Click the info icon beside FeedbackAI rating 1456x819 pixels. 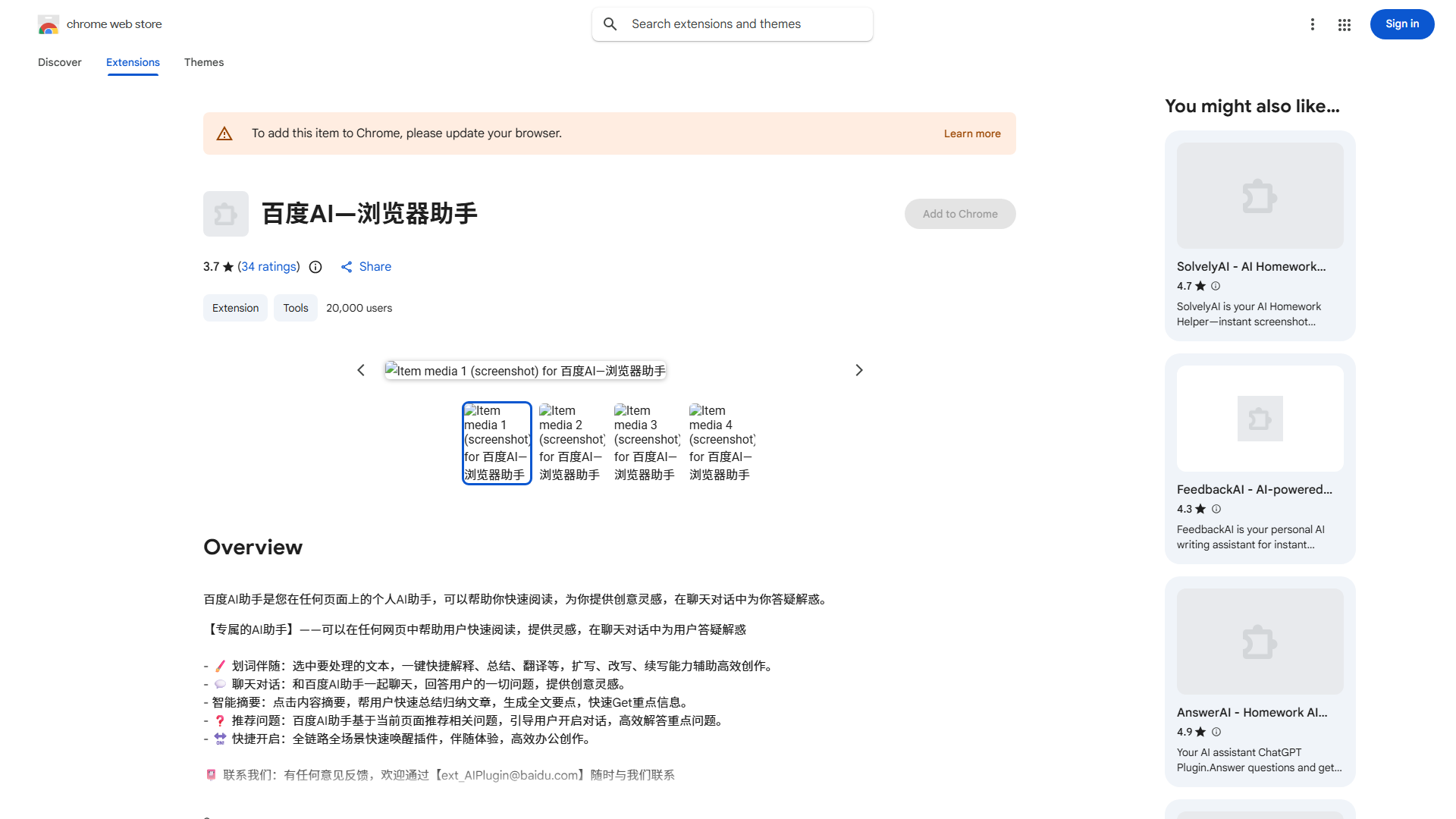(x=1216, y=509)
